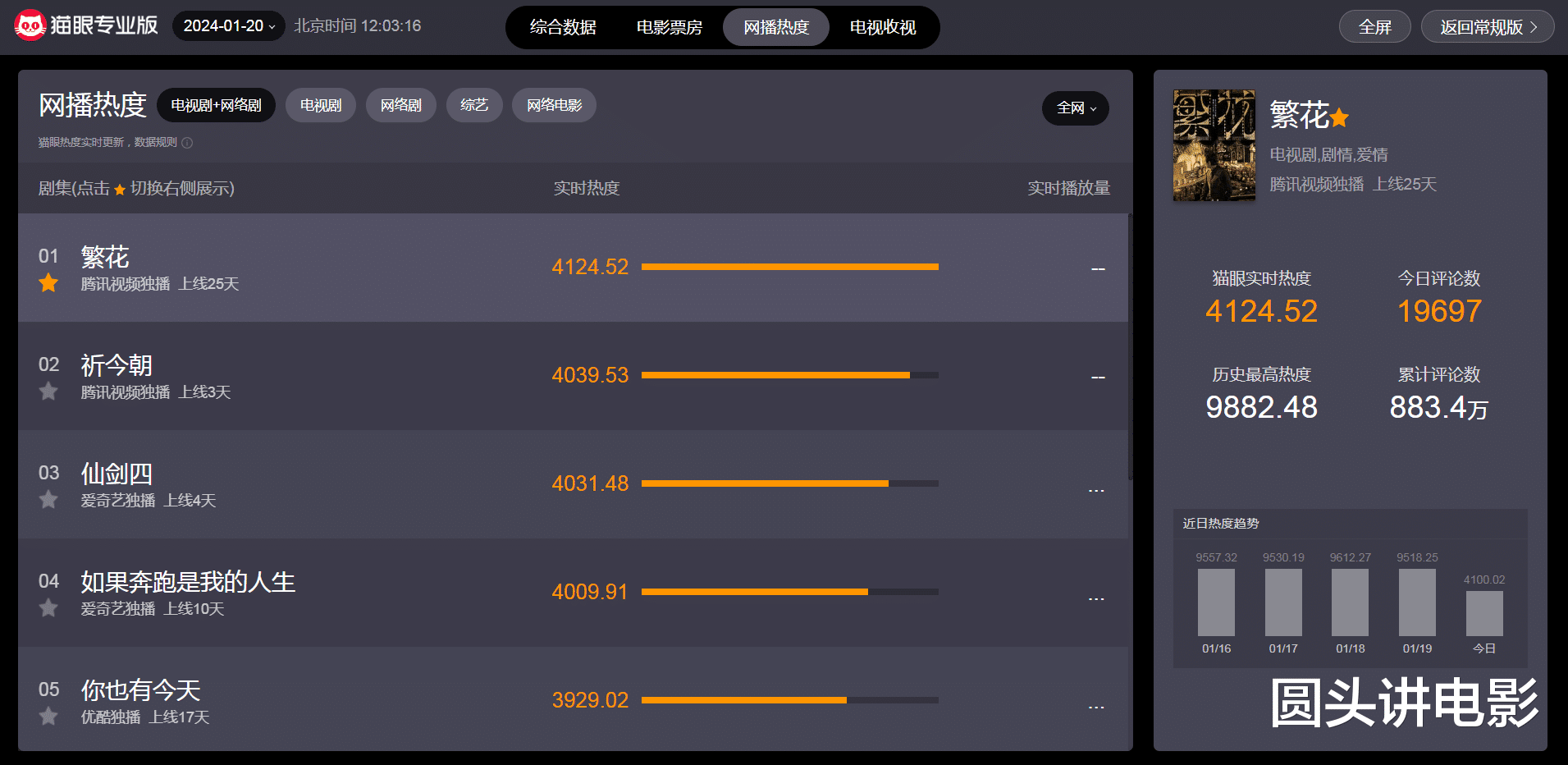Click the 01/19 trend bar

coord(1417,602)
